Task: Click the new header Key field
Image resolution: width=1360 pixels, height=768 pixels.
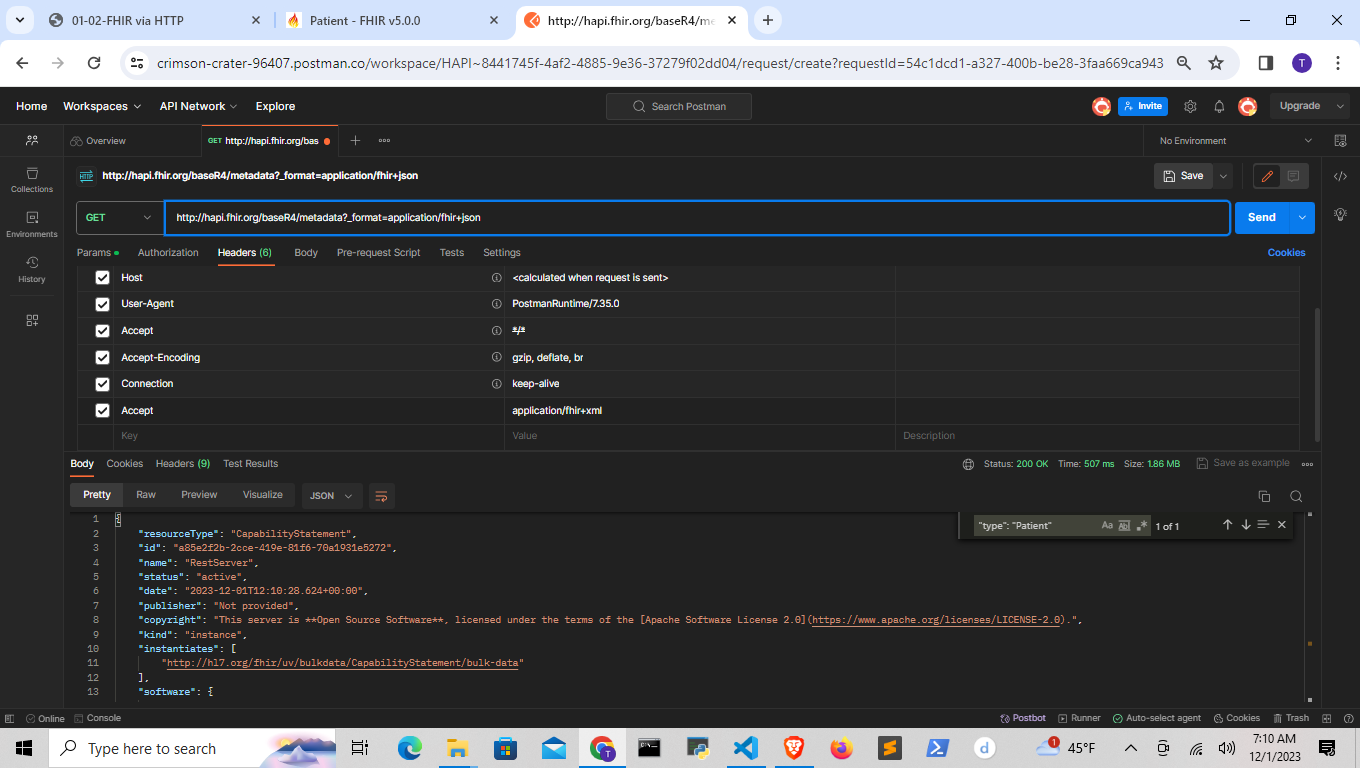Action: pos(310,437)
